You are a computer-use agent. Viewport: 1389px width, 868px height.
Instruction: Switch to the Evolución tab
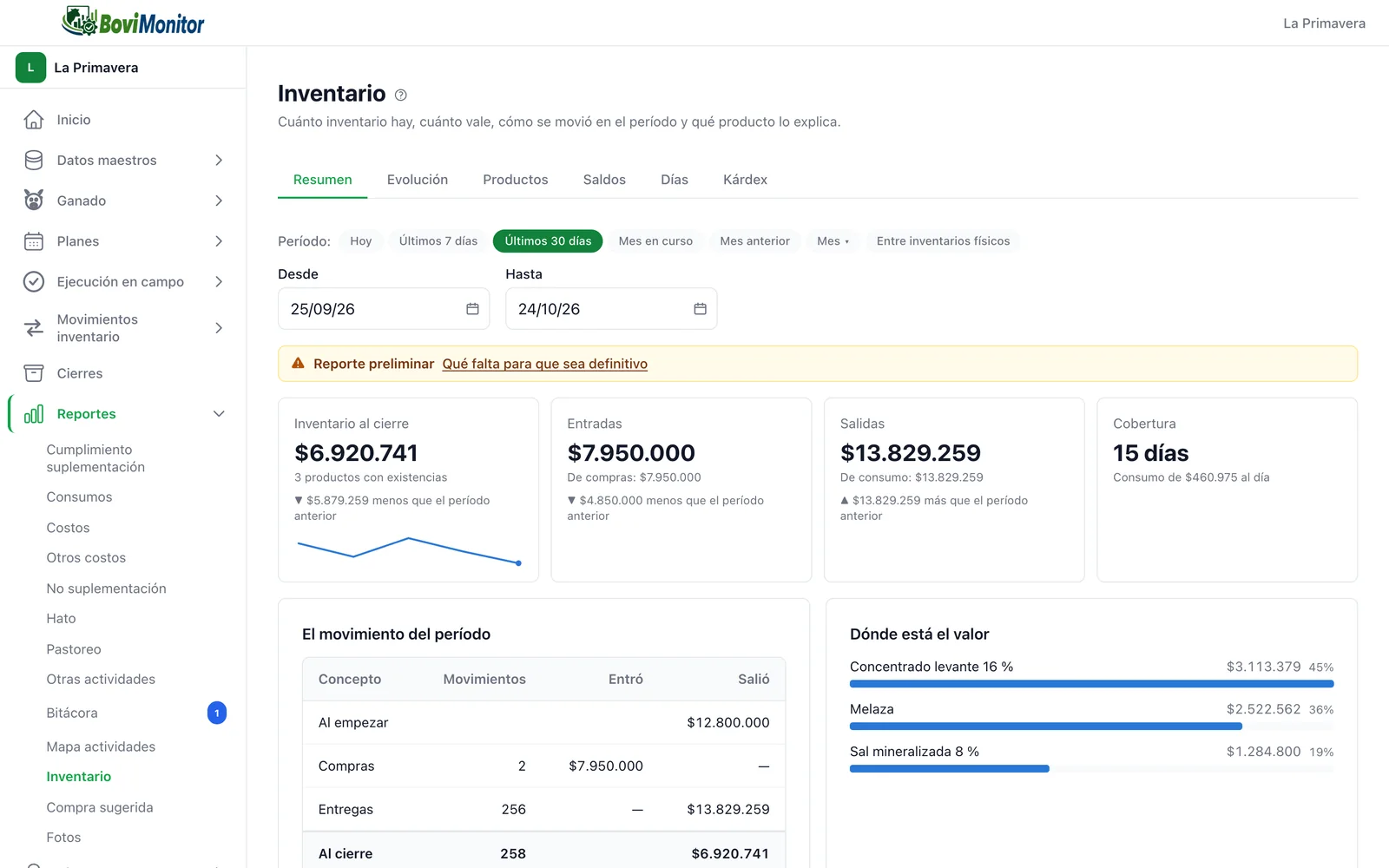pyautogui.click(x=418, y=180)
